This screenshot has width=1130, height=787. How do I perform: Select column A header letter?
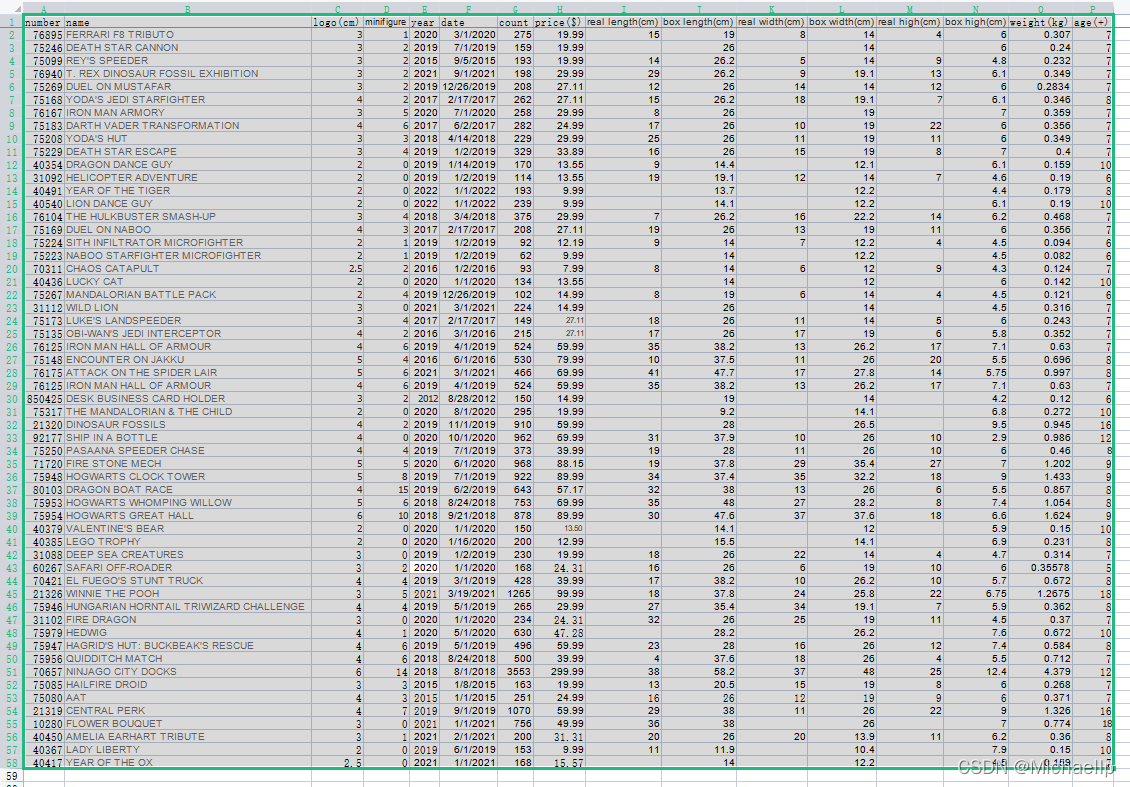(x=43, y=9)
